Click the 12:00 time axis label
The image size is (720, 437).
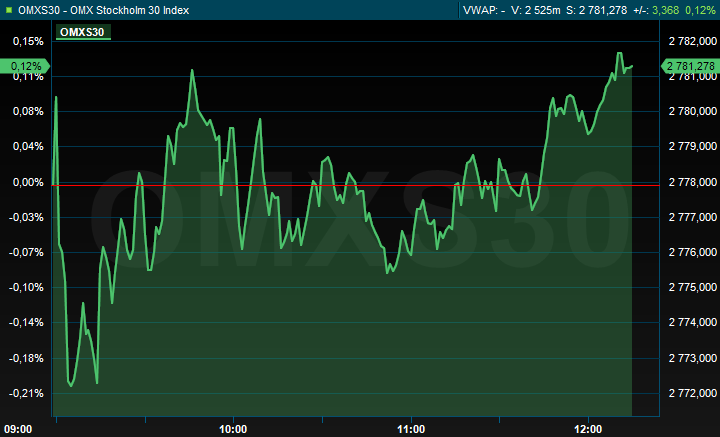tap(589, 428)
